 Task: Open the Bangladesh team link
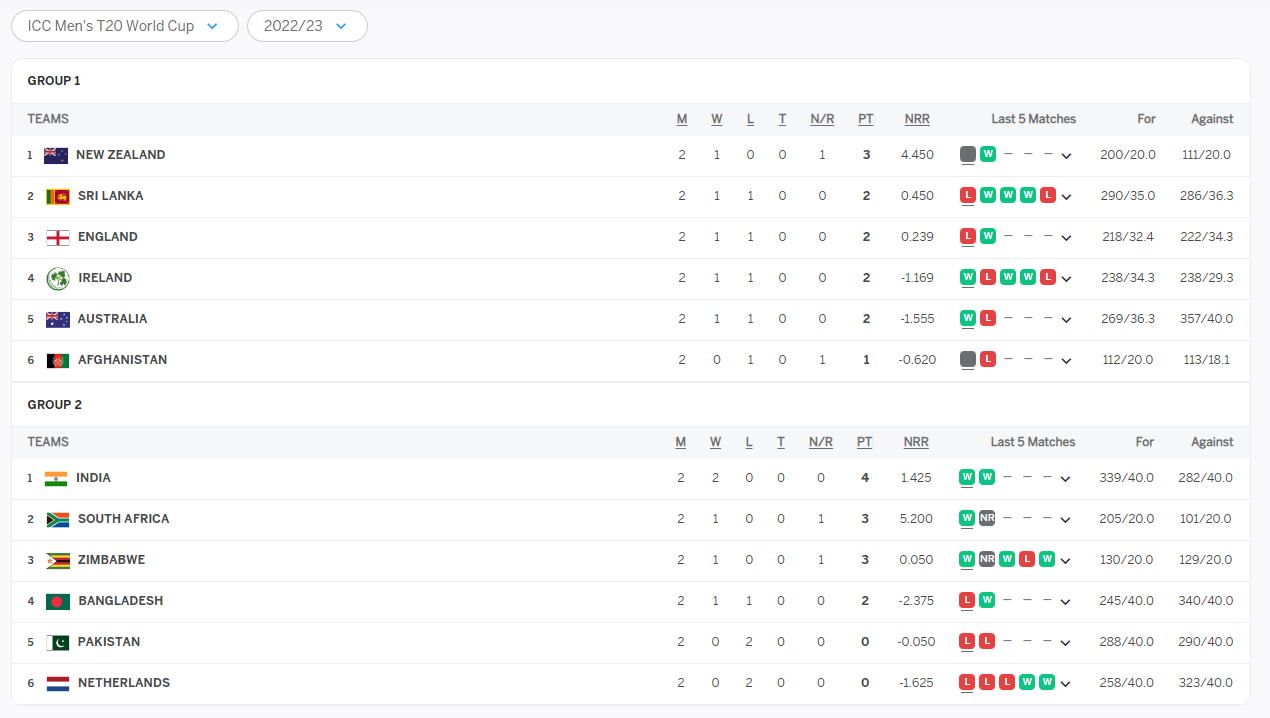click(120, 601)
